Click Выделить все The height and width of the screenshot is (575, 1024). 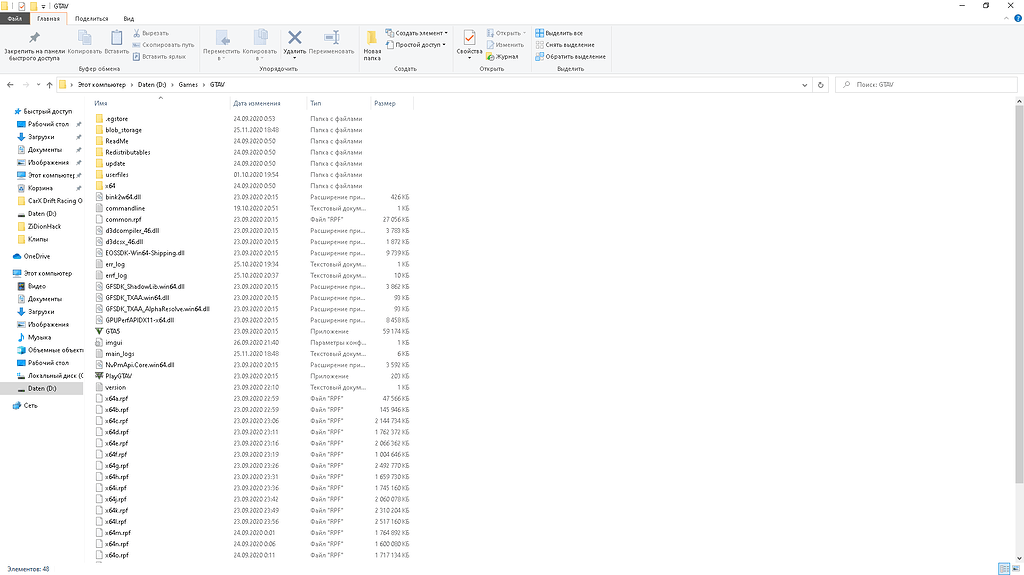pyautogui.click(x=559, y=33)
